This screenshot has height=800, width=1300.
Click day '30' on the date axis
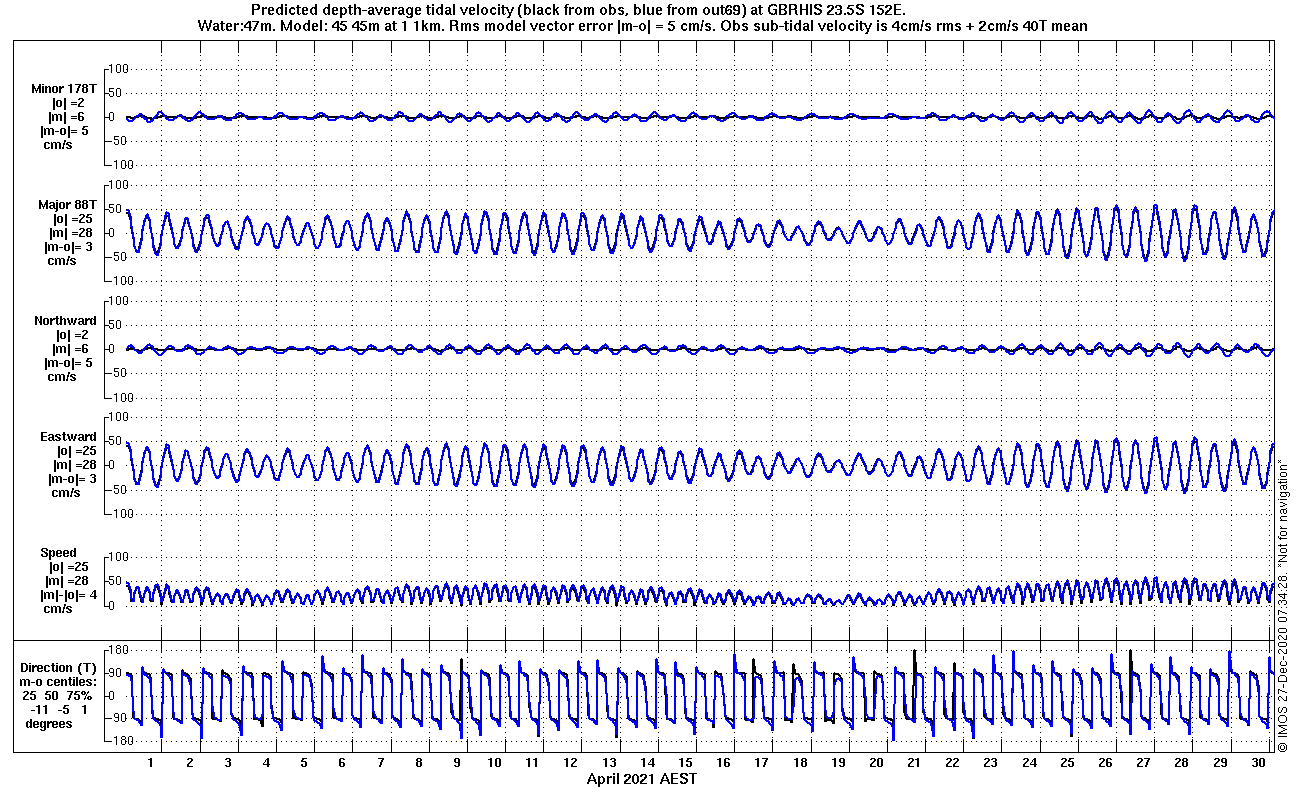1257,762
